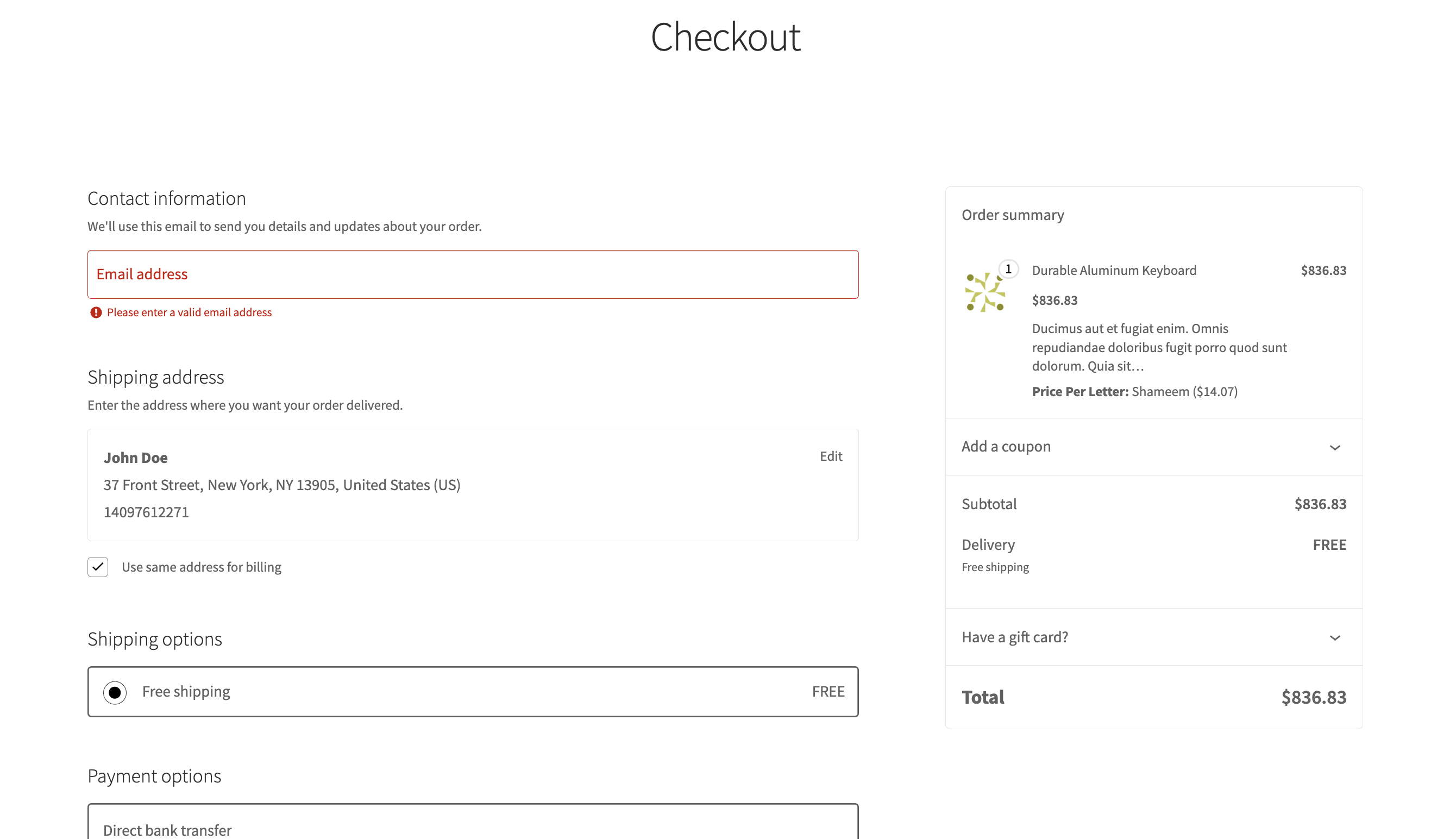Click the Durable Aluminum Keyboard product name
The height and width of the screenshot is (839, 1456).
[1114, 271]
